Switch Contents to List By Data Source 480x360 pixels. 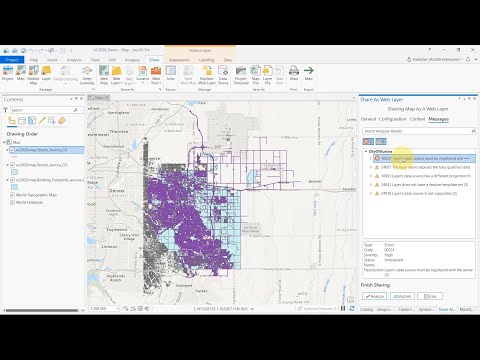click(x=22, y=121)
